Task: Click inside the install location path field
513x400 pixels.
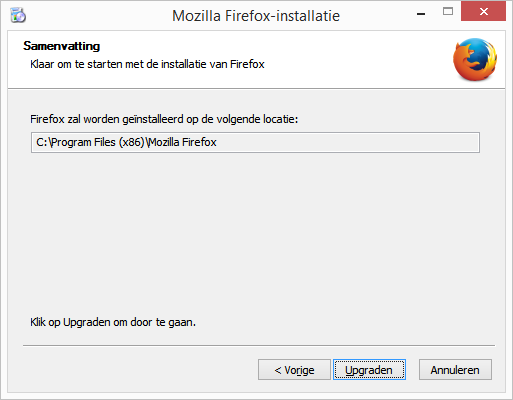Action: click(x=255, y=142)
